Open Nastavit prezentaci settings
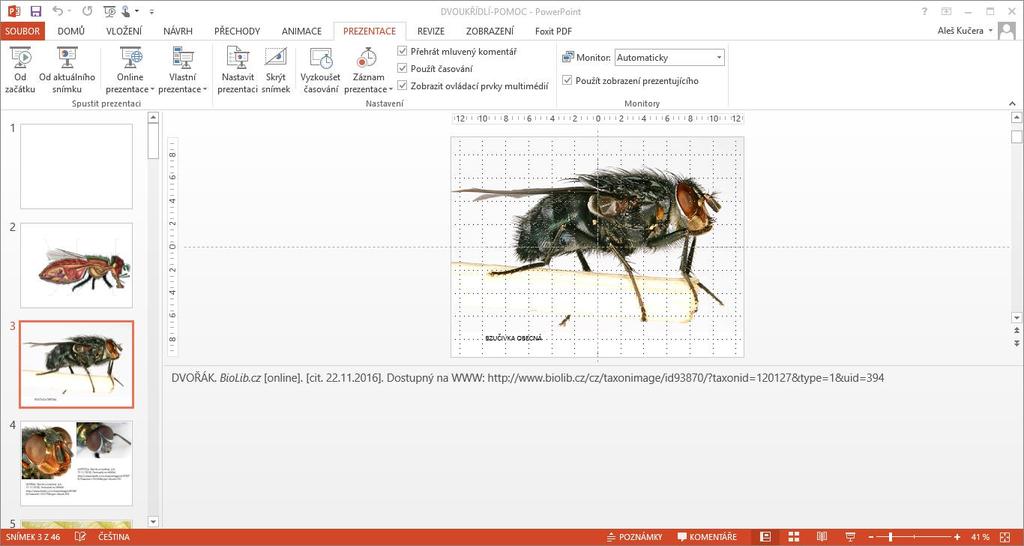 click(238, 57)
